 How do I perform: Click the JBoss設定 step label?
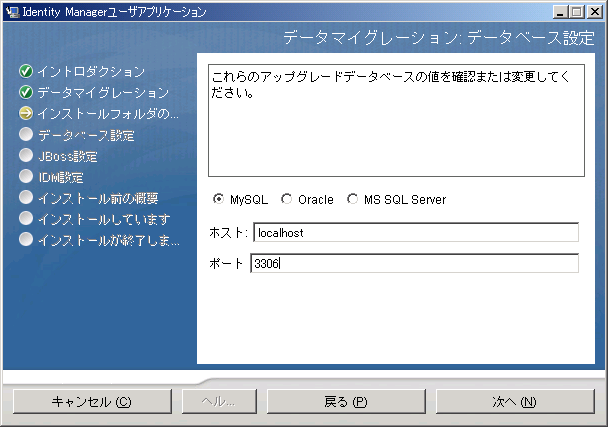point(68,156)
